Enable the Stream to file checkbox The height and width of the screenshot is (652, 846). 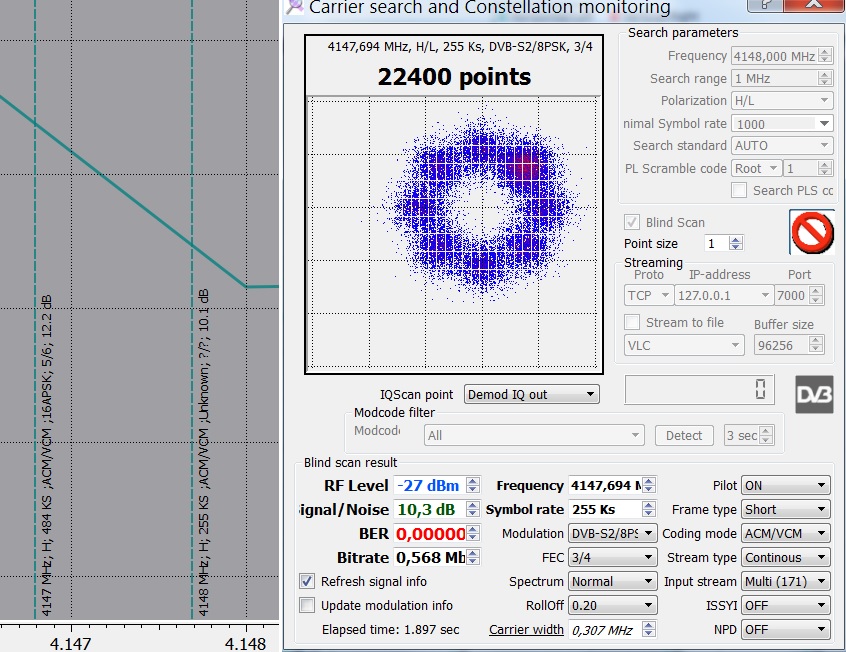(632, 322)
